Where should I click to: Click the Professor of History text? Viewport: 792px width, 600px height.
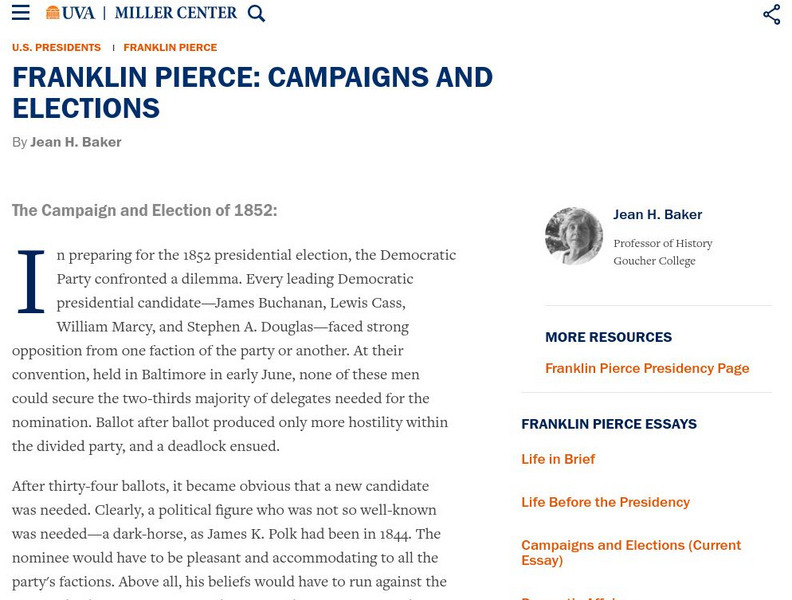click(x=663, y=243)
